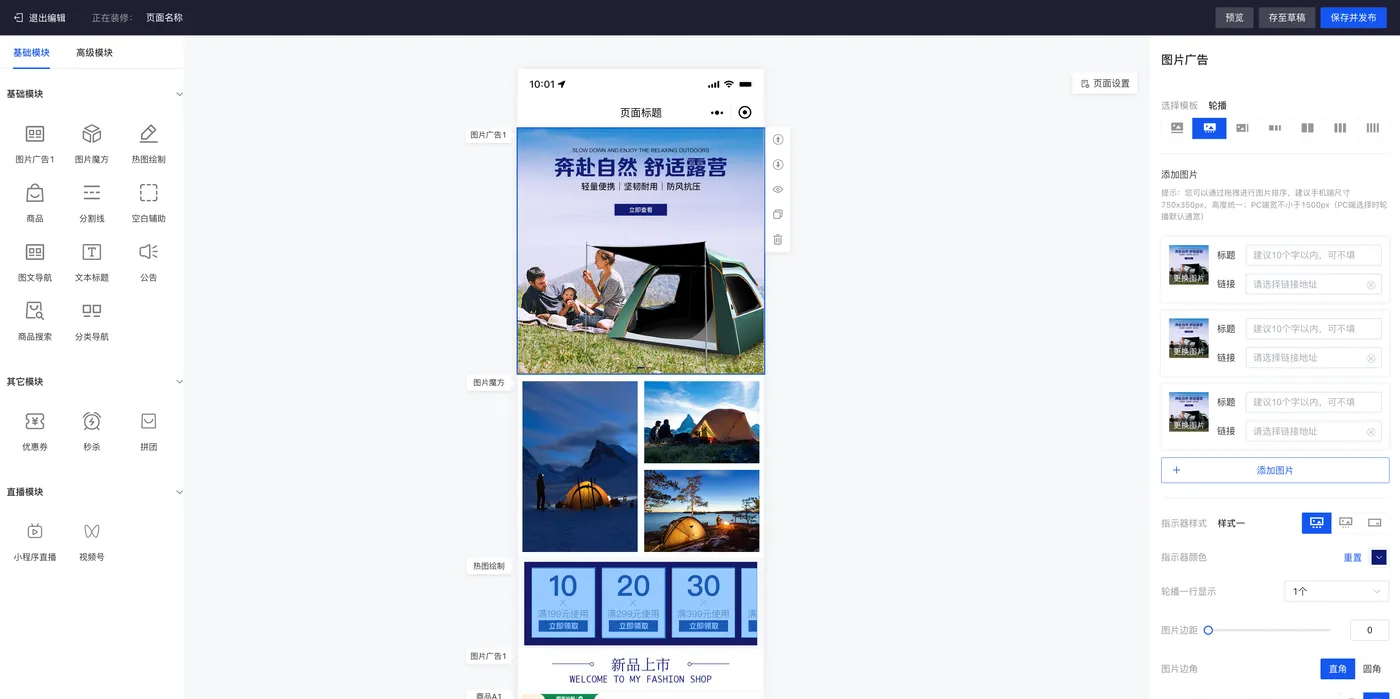1400x699 pixels.
Task: Open the 指示器颜色 color swatch
Action: pyautogui.click(x=1379, y=557)
